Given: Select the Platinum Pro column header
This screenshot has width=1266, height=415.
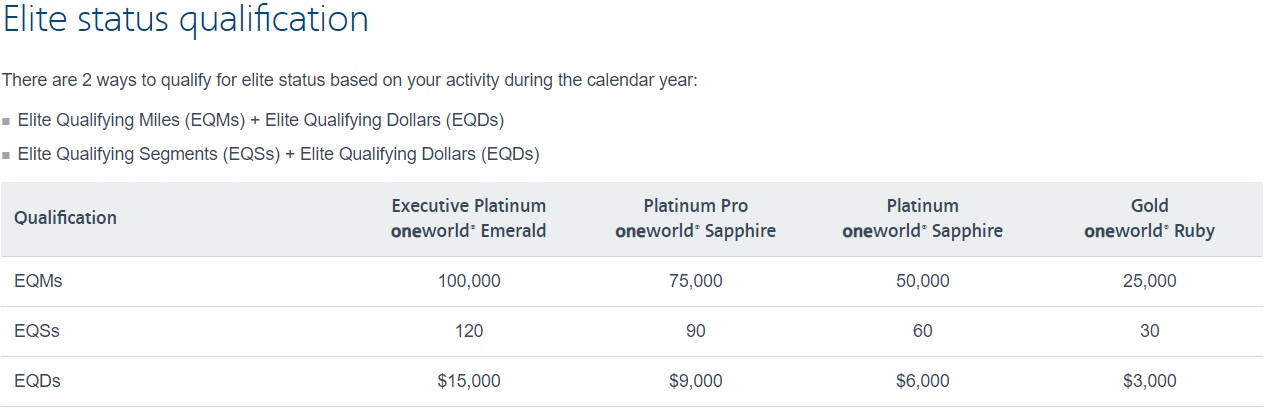Looking at the screenshot, I should pos(696,218).
